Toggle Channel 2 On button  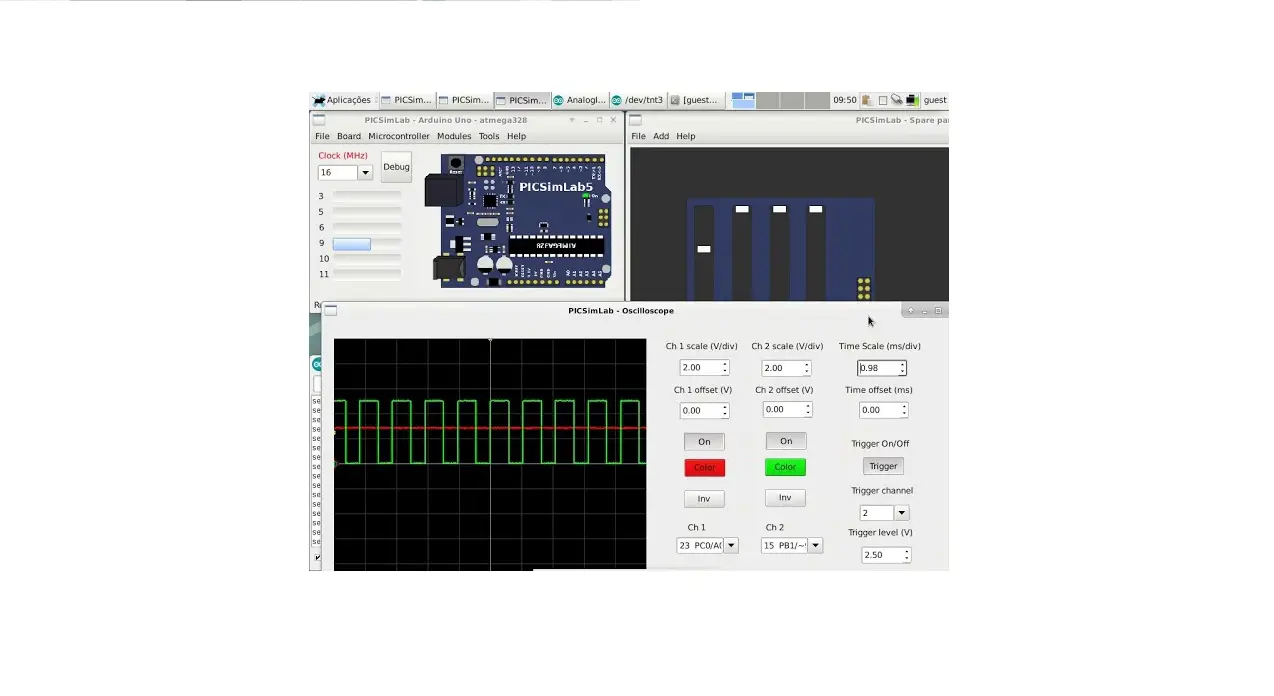[x=785, y=440]
